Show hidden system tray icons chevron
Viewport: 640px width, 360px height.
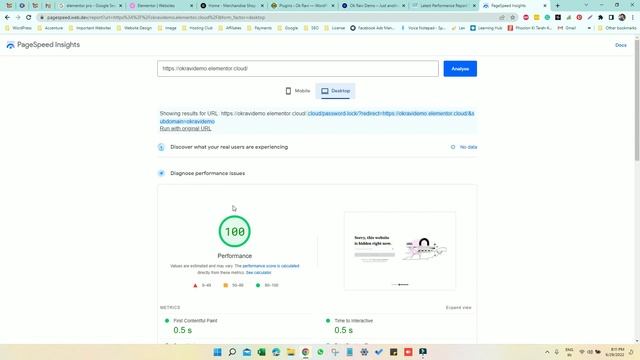pos(547,352)
